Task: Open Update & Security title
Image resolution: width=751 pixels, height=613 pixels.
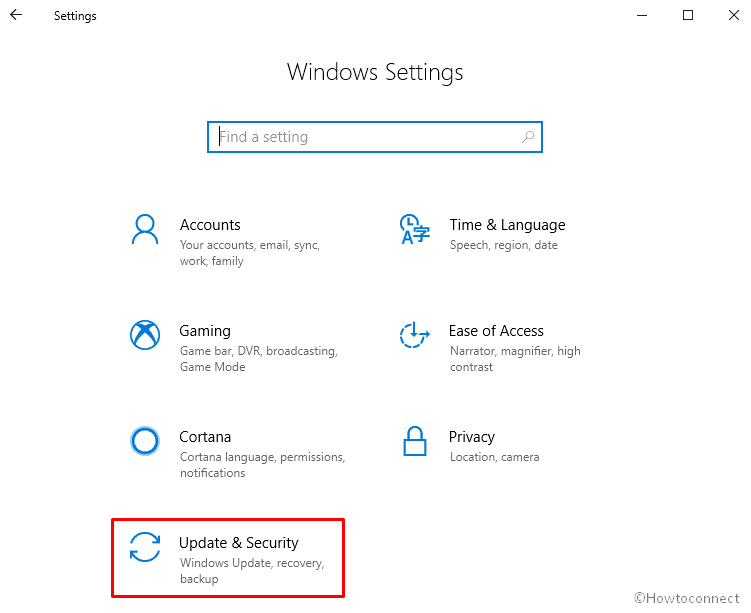Action: (238, 543)
